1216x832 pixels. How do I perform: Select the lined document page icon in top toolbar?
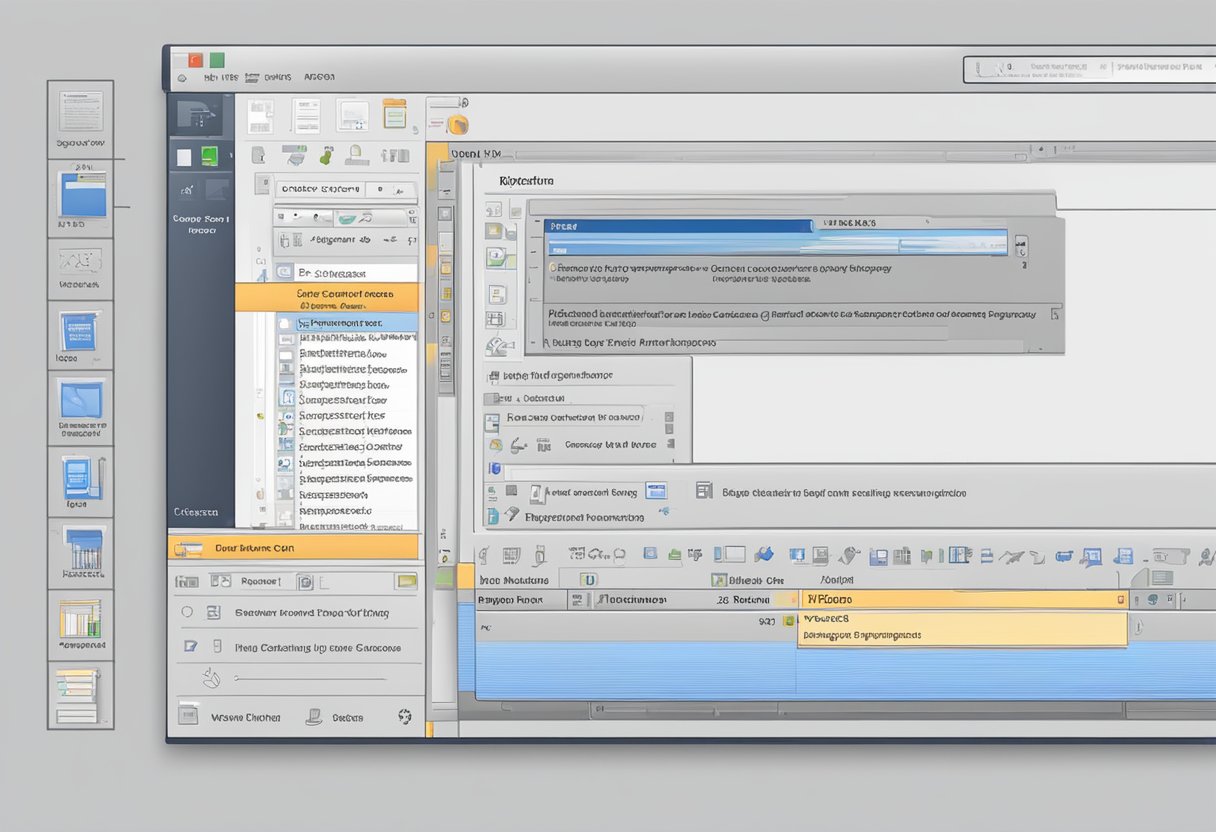(x=305, y=115)
